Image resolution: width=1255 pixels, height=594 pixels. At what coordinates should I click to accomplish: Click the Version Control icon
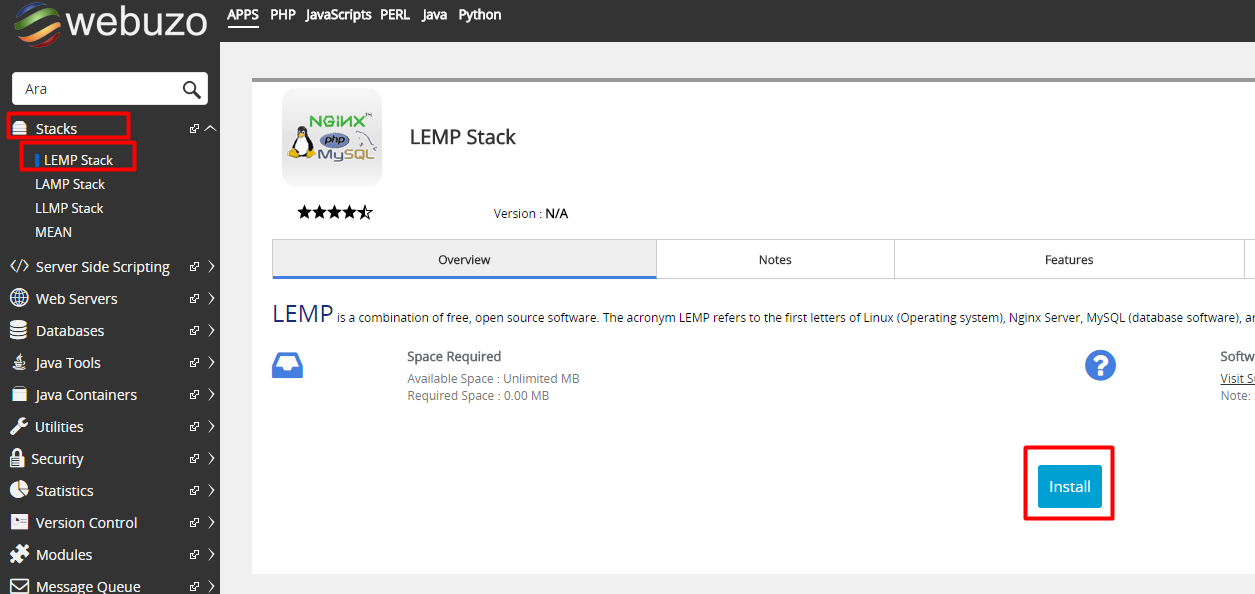pos(19,522)
